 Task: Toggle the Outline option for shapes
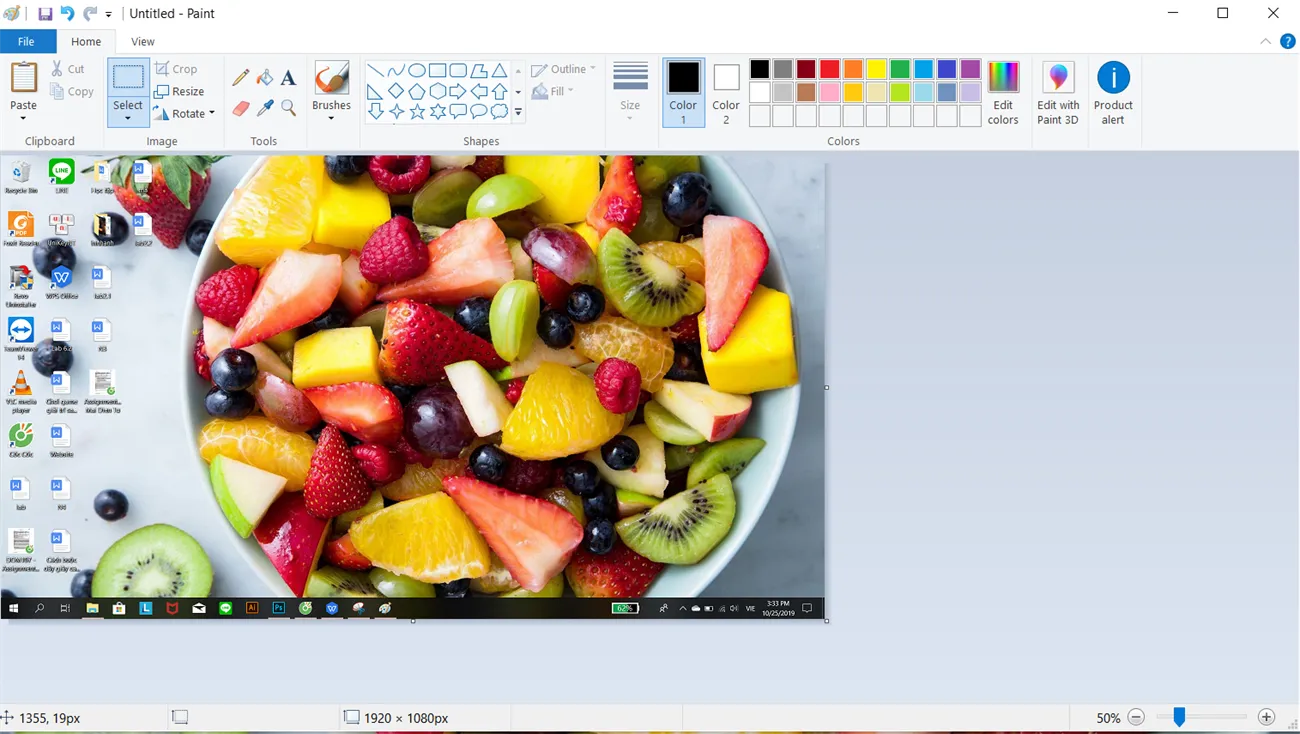(563, 68)
